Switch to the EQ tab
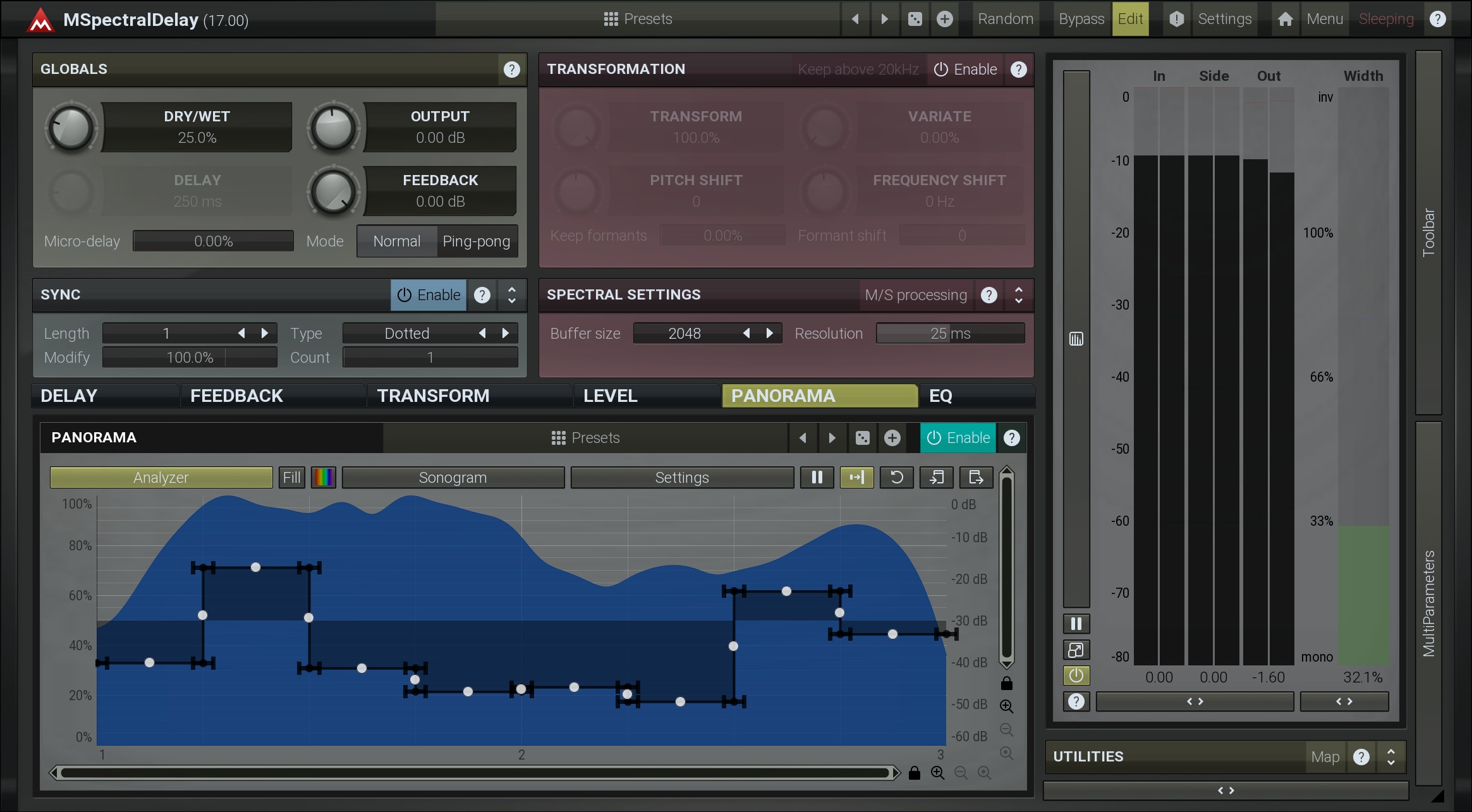Image resolution: width=1472 pixels, height=812 pixels. [x=940, y=396]
